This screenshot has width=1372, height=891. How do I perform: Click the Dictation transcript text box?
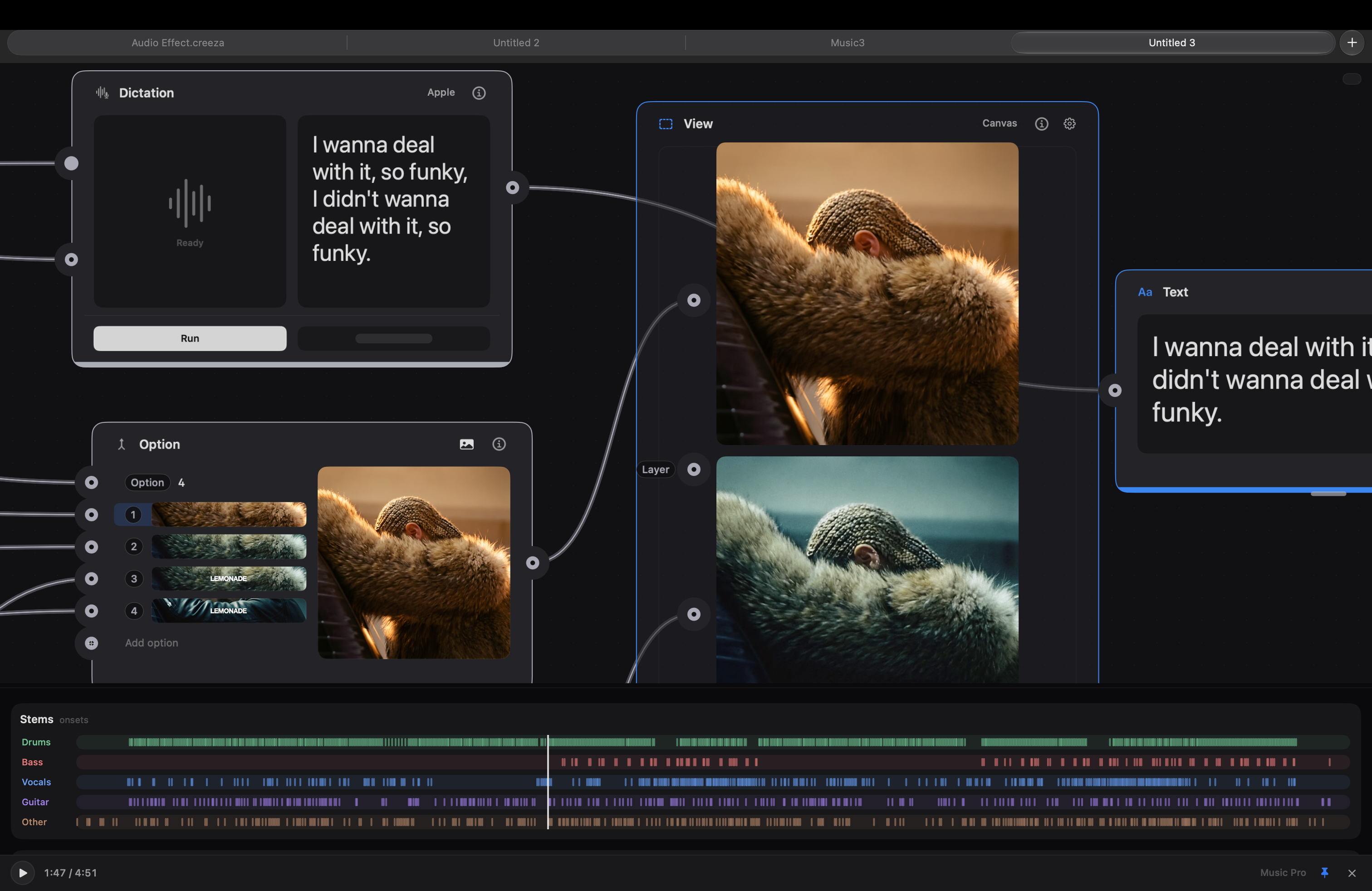393,211
